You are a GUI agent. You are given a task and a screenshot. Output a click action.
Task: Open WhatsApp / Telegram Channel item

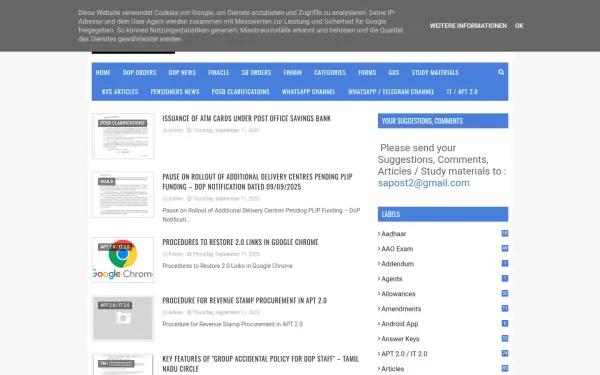coord(391,91)
